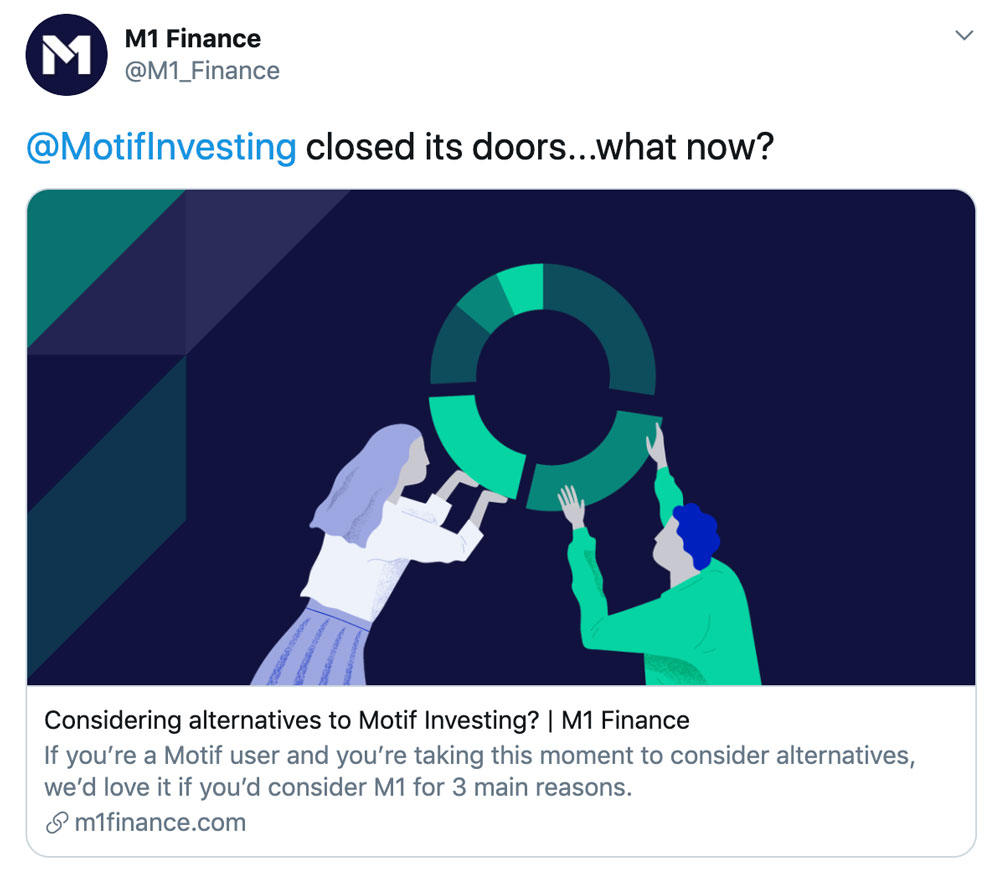Visit the @M1_Finance handle

coord(202,71)
